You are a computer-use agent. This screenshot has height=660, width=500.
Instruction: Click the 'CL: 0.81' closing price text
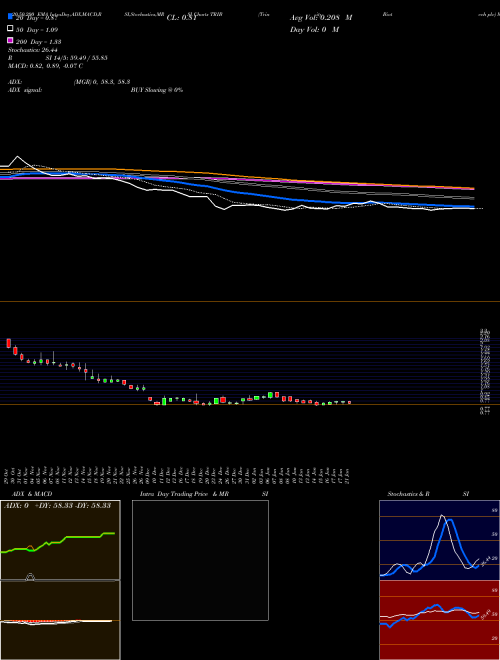182,18
